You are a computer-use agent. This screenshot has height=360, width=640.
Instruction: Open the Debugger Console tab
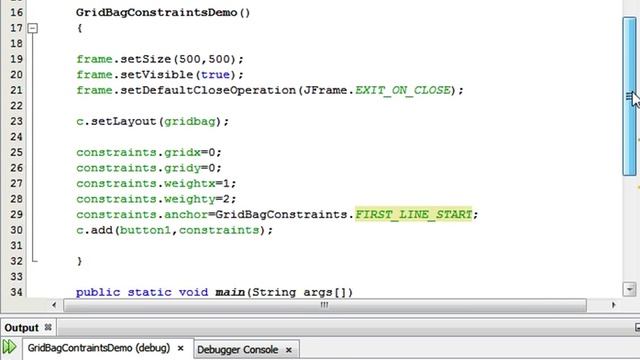click(238, 350)
